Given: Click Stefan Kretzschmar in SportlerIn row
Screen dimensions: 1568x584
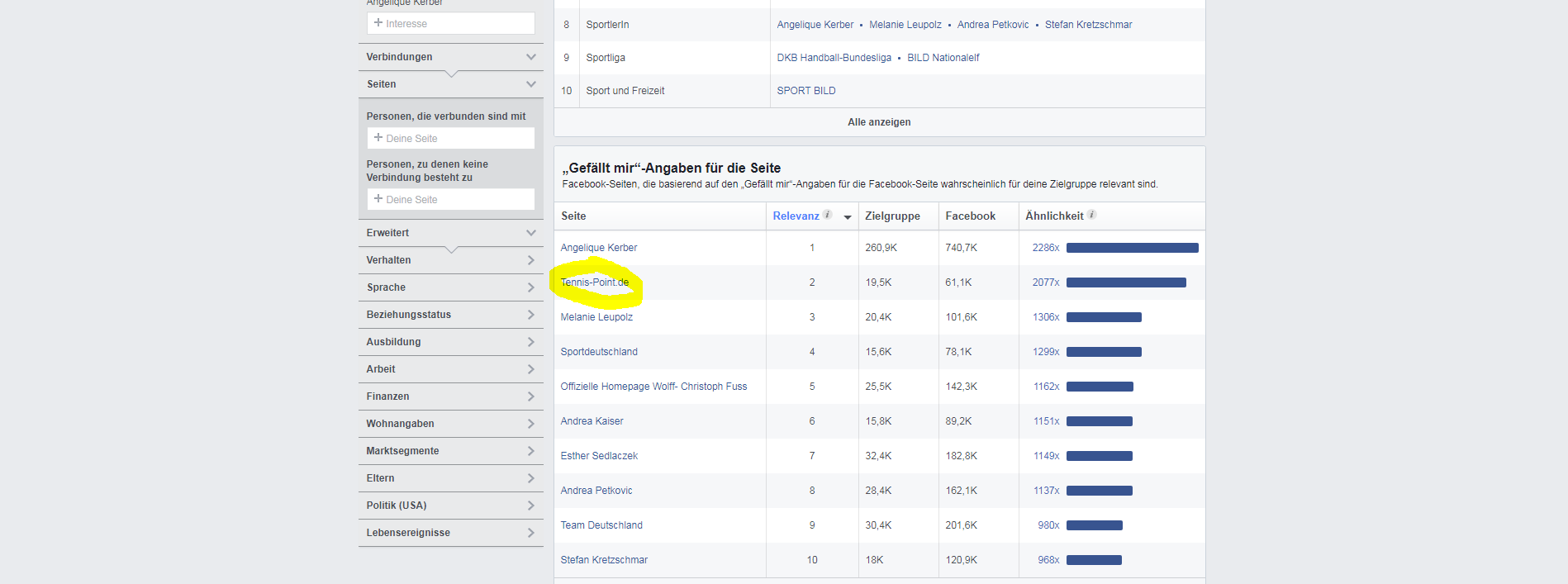Looking at the screenshot, I should 1088,25.
